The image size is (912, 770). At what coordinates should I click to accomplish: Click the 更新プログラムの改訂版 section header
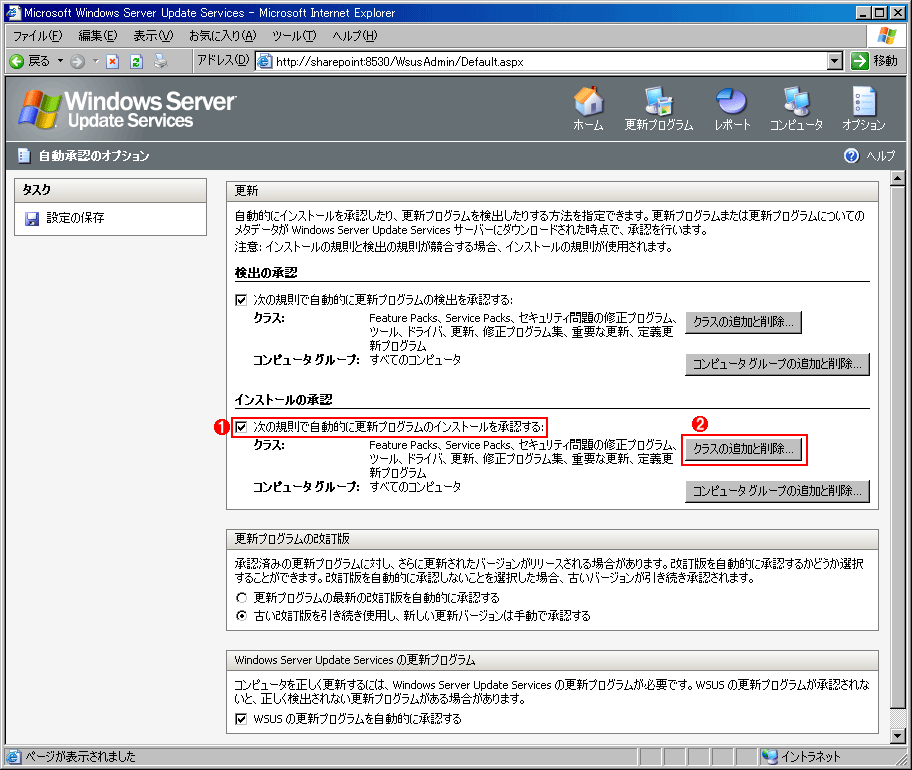pos(552,539)
